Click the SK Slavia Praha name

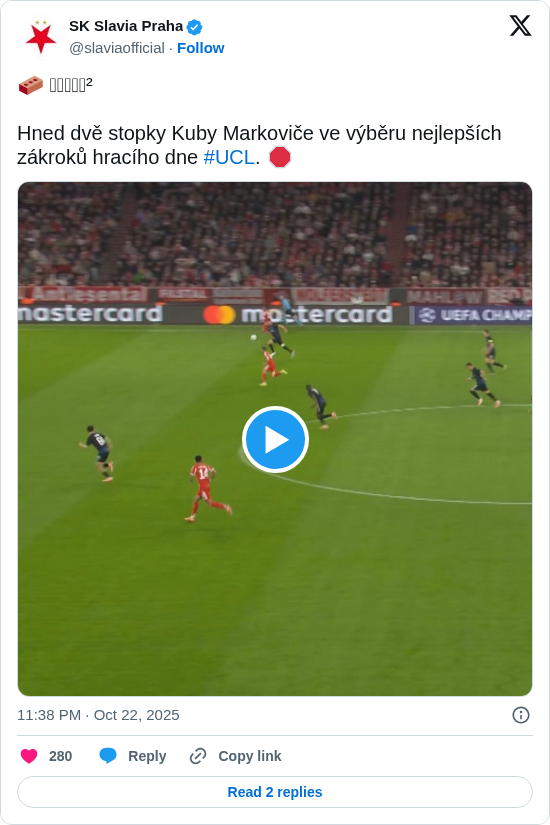tap(126, 26)
